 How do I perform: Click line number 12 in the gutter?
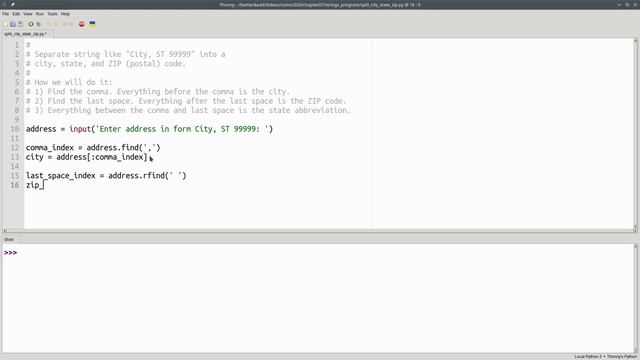(x=15, y=148)
